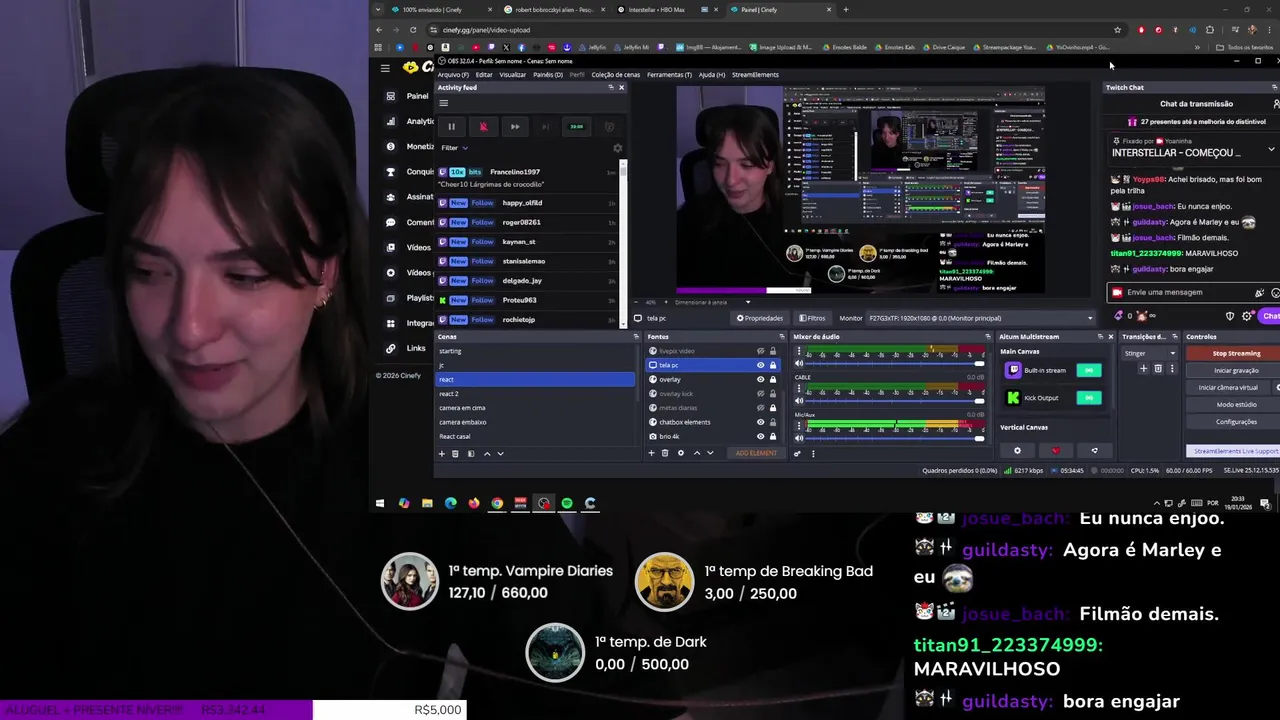Click Propriedades button for tela pc
The height and width of the screenshot is (720, 1280).
click(x=760, y=318)
